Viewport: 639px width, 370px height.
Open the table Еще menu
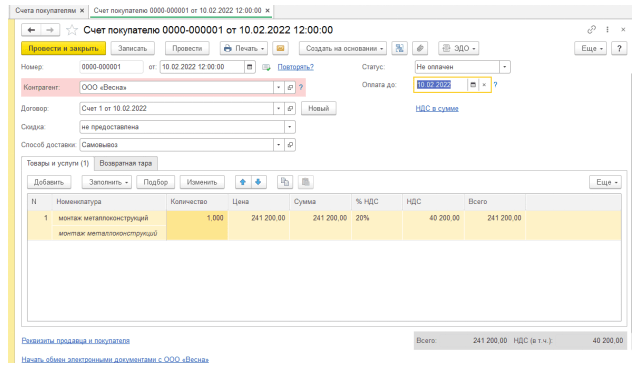click(x=605, y=182)
